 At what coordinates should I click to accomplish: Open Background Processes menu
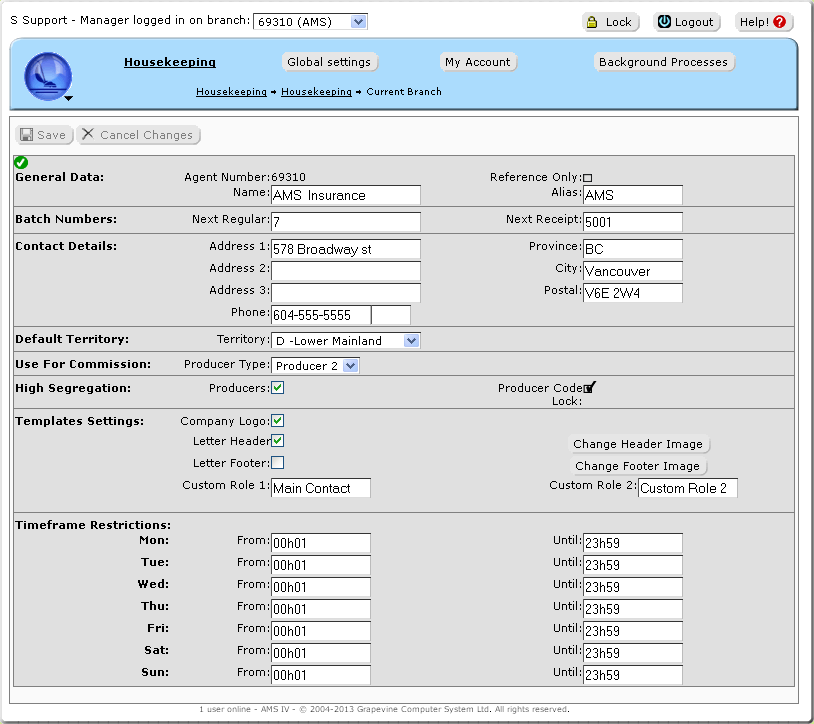(x=664, y=62)
